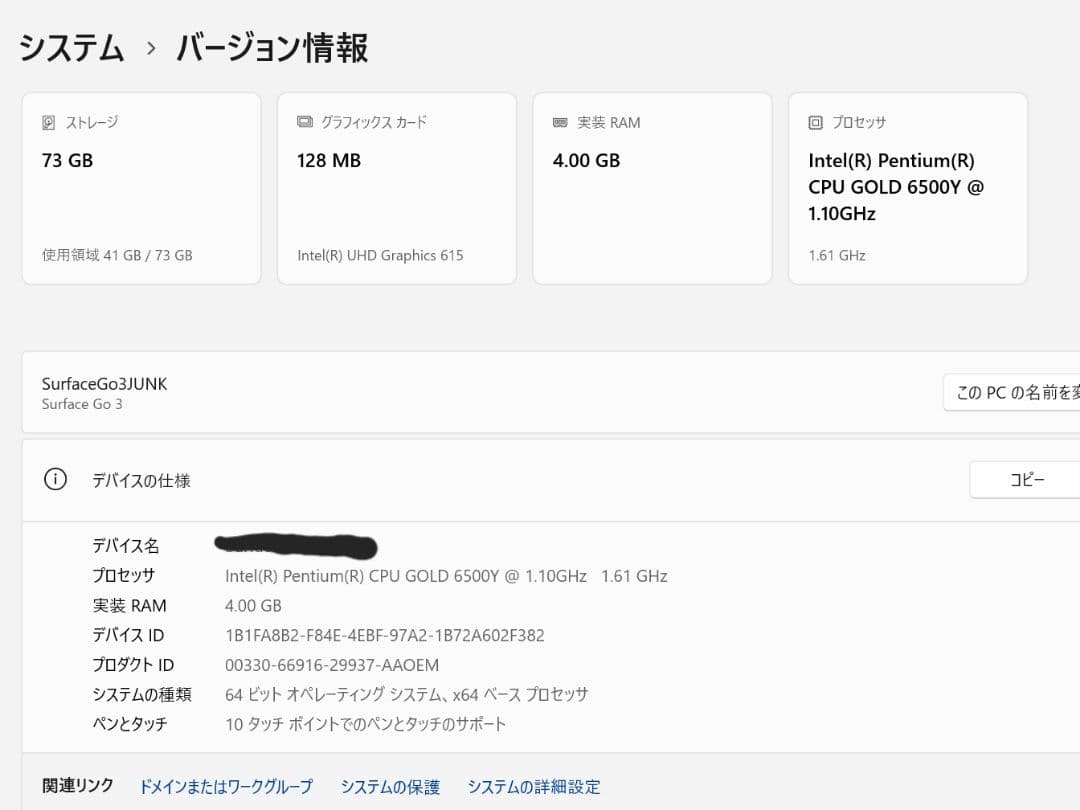Open the システムの詳細設定 link
This screenshot has width=1080, height=810.
[534, 787]
